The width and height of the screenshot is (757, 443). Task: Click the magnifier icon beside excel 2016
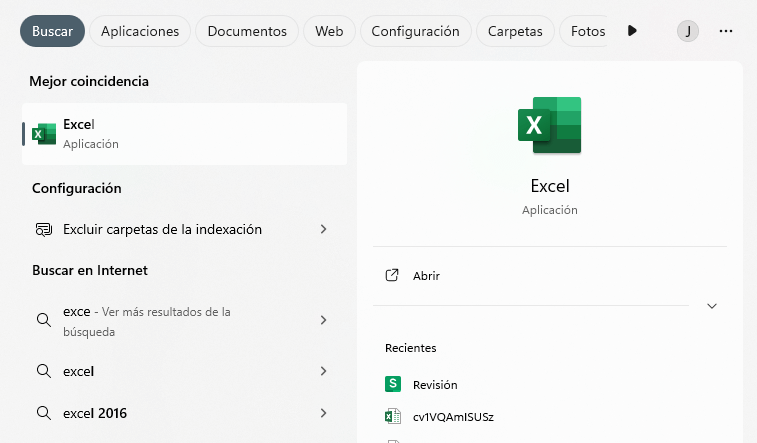(x=43, y=413)
